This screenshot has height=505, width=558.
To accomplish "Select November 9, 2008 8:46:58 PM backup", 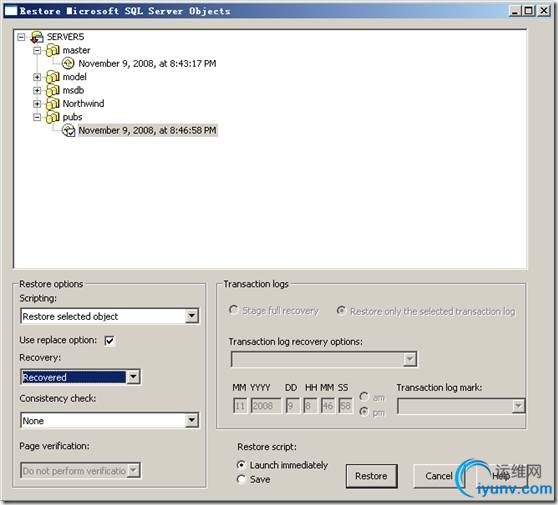I will coord(147,130).
